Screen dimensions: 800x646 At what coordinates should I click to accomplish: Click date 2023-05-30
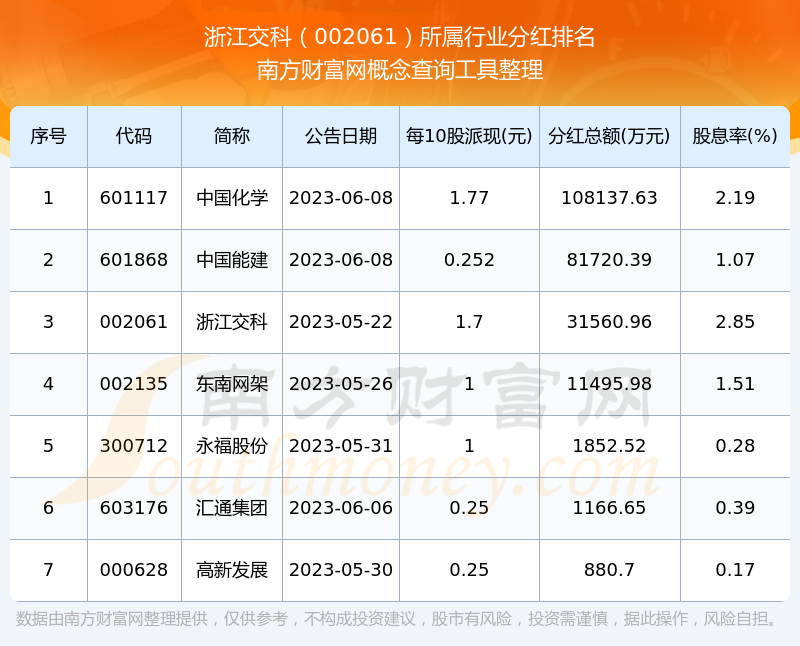coord(341,570)
